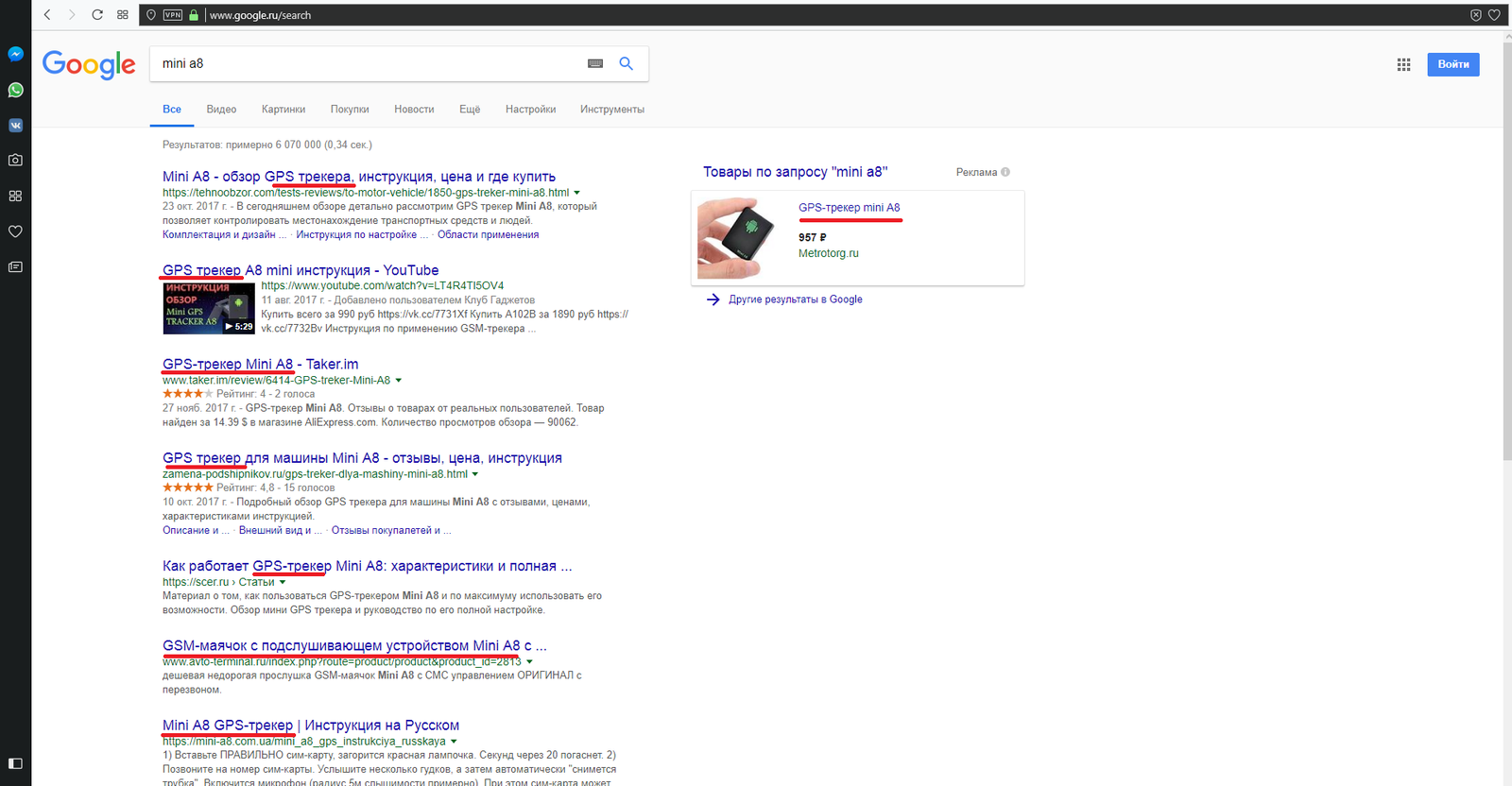This screenshot has width=1512, height=786.
Task: Open the start page tiles icon in toolbar
Action: [x=123, y=15]
